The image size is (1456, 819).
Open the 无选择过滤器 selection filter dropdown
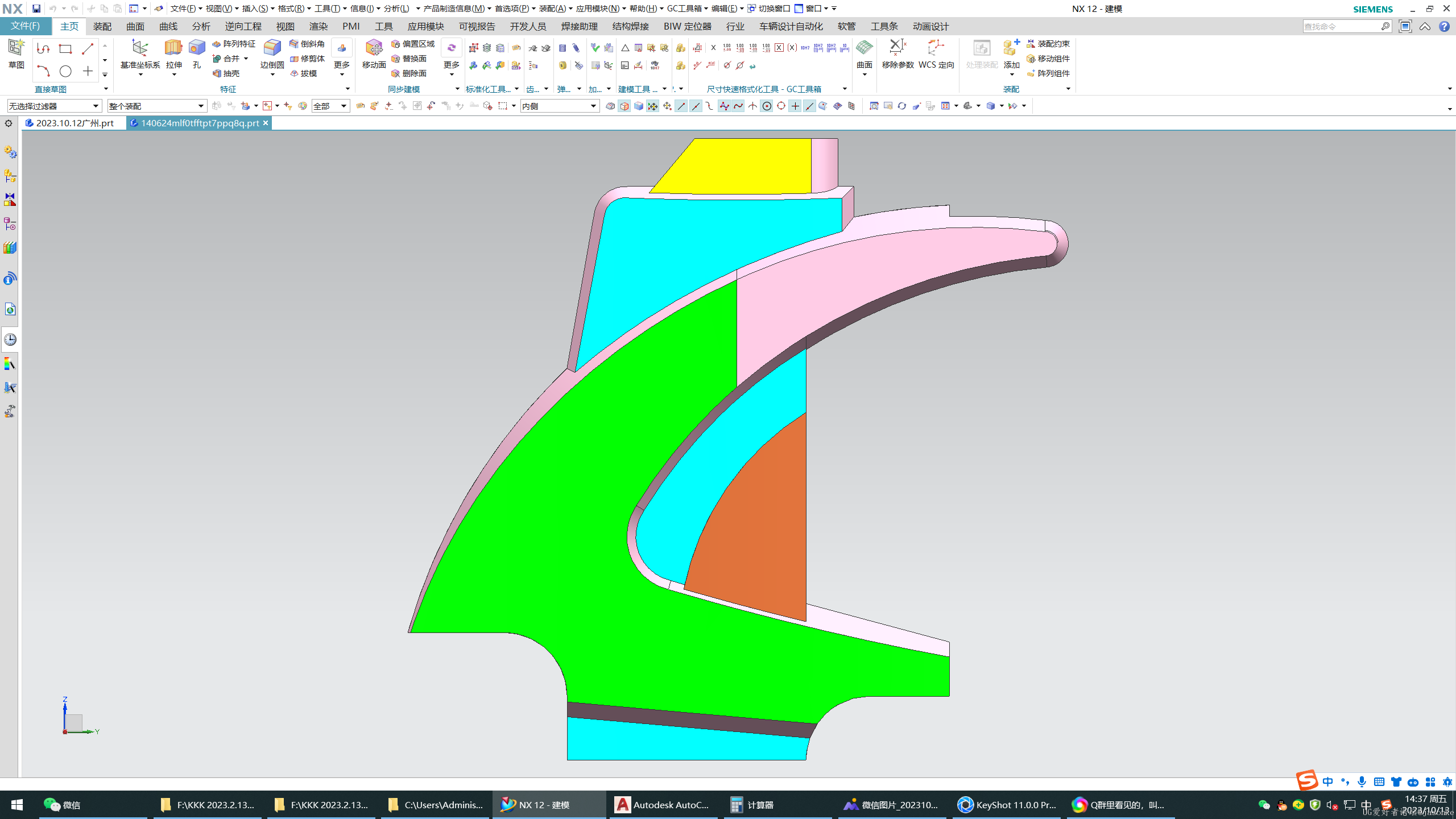click(x=54, y=106)
